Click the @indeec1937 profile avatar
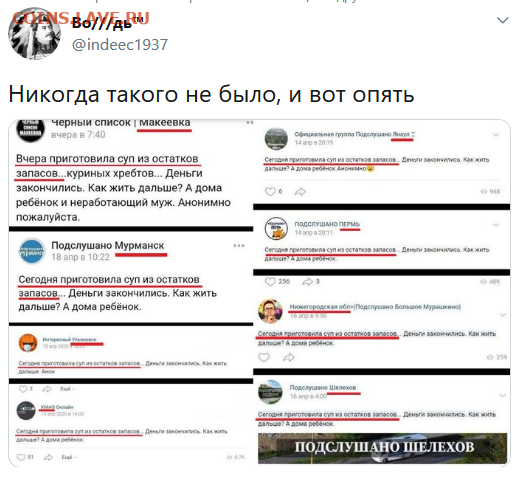The height and width of the screenshot is (480, 513). 34,33
